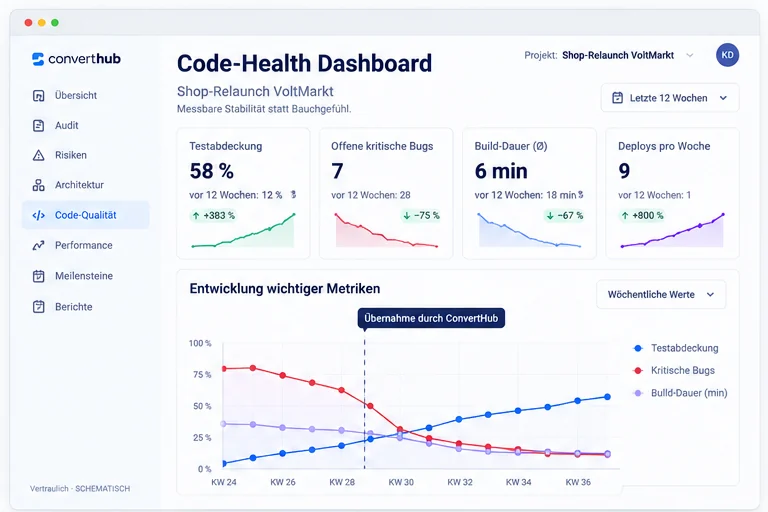
Task: Click the small icon after 'vor 12 Wochen: 18 min'
Action: [580, 195]
